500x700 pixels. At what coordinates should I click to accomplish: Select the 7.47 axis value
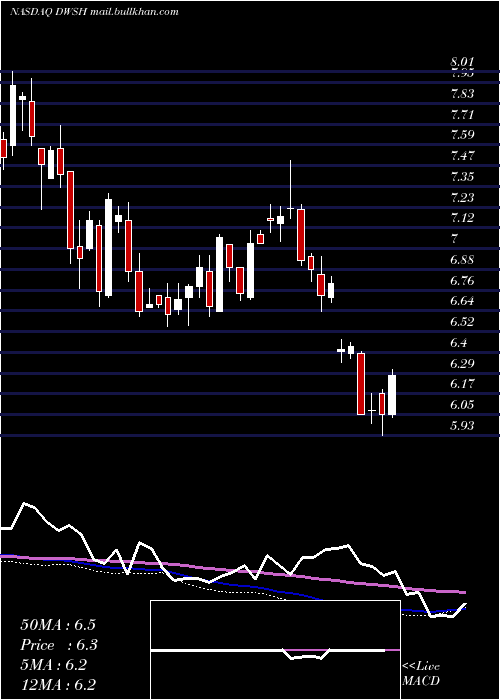(462, 156)
